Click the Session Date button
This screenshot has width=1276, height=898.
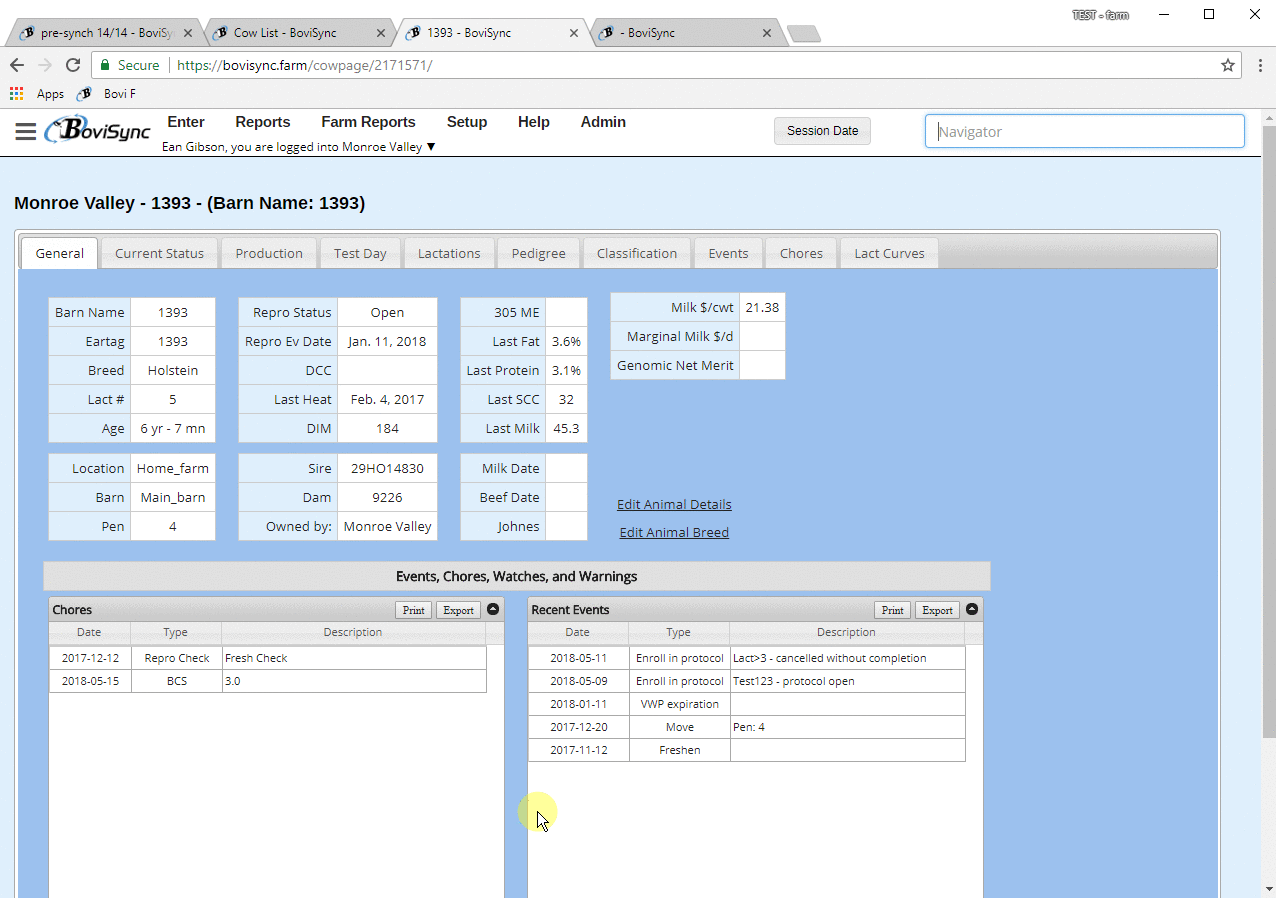(x=822, y=131)
